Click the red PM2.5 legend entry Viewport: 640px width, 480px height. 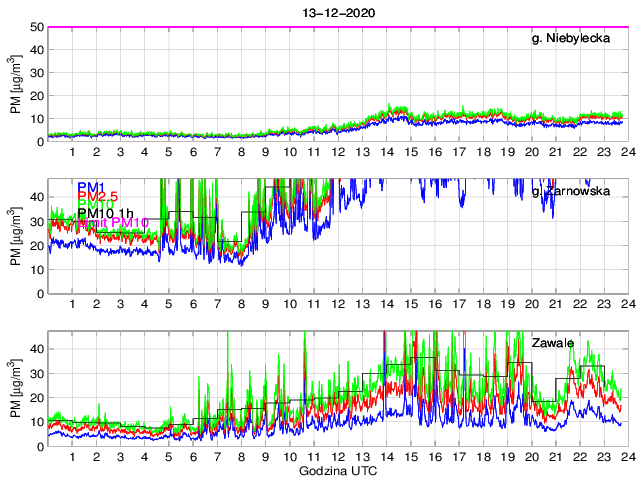(98, 198)
